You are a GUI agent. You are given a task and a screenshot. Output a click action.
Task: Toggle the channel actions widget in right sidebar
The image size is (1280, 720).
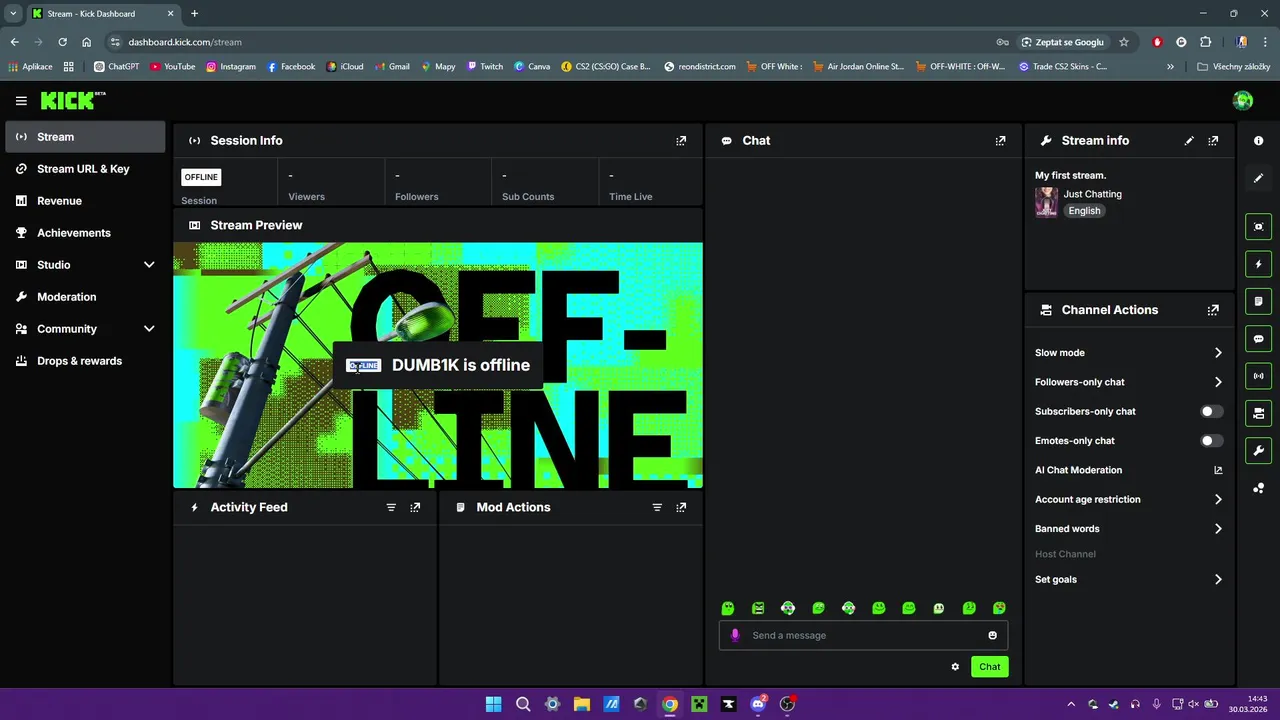coord(1258,413)
